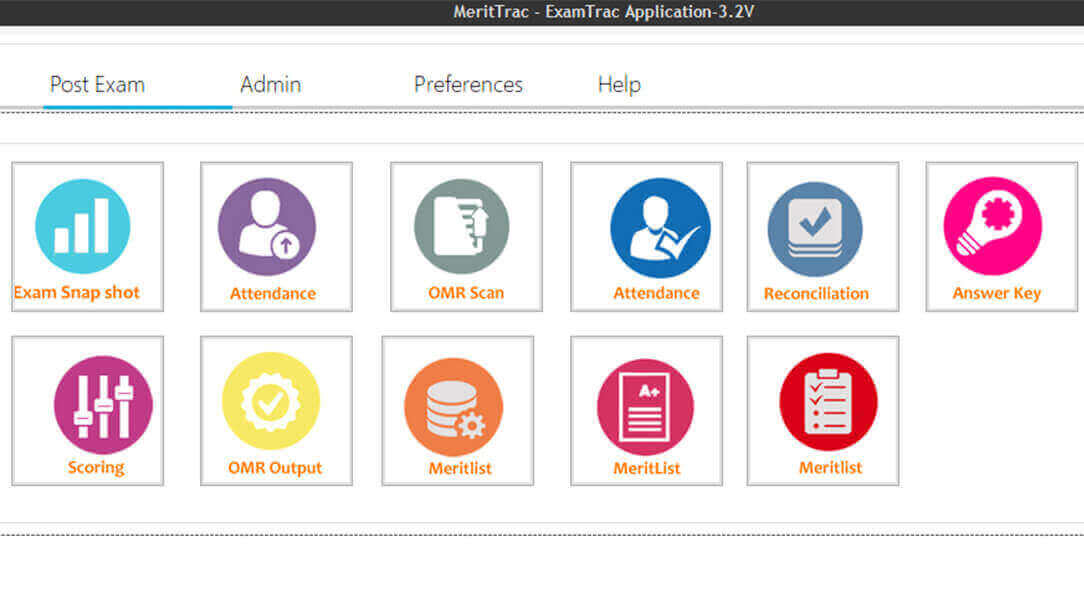Switch to the Post Exam tab

pyautogui.click(x=97, y=84)
